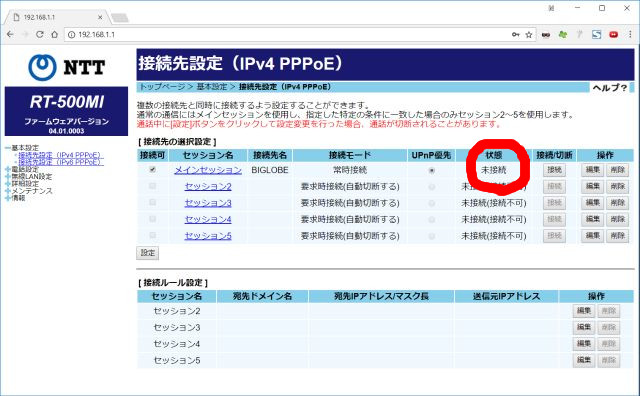Screen dimensions: 640x396
Task: Click the browser forward arrow
Action: (x=25, y=35)
